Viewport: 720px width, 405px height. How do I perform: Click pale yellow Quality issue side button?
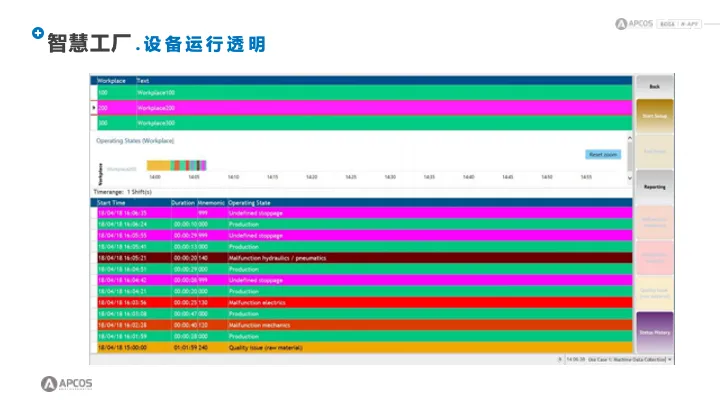pos(655,293)
